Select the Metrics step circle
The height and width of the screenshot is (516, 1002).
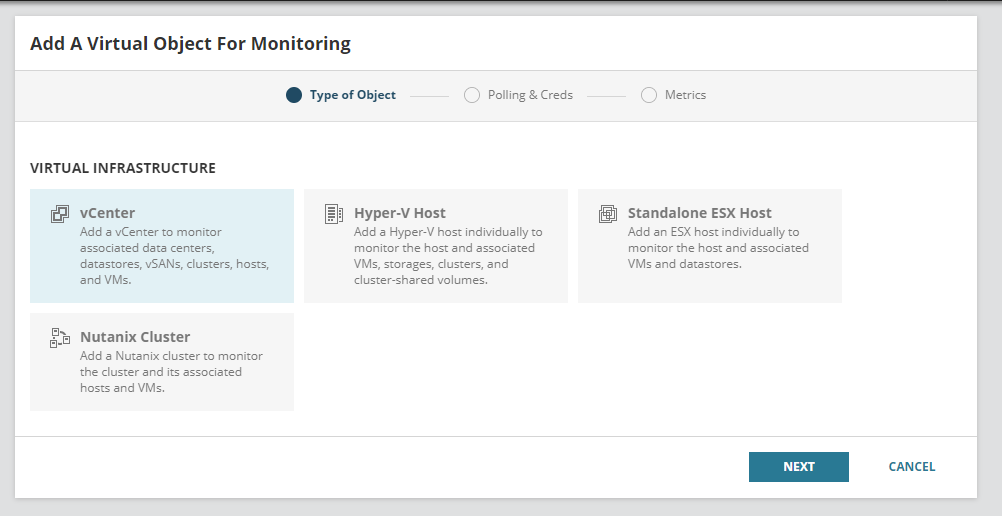pos(649,95)
